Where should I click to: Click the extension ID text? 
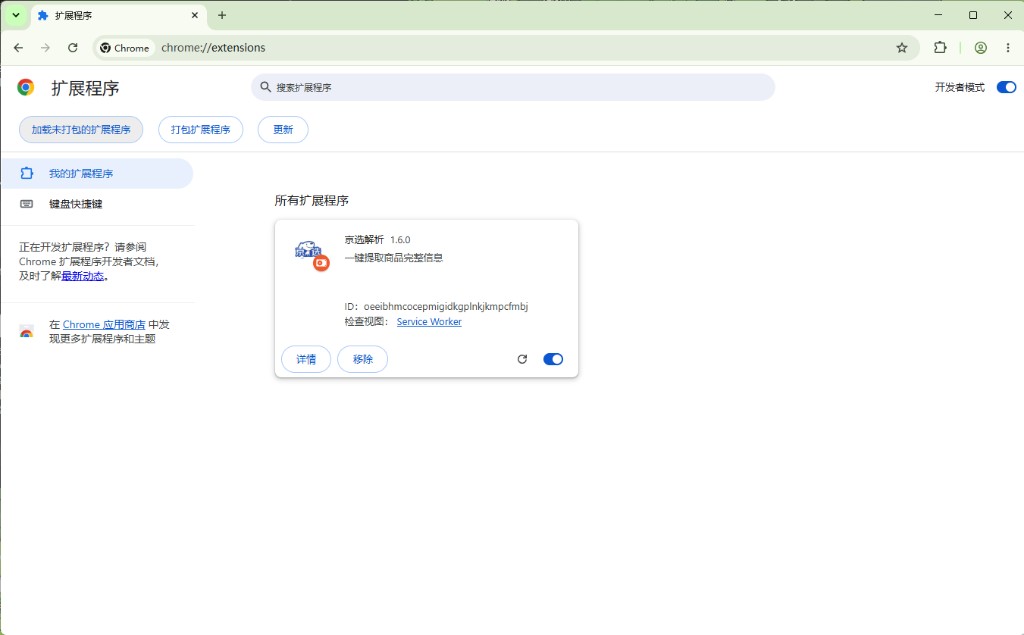[436, 306]
